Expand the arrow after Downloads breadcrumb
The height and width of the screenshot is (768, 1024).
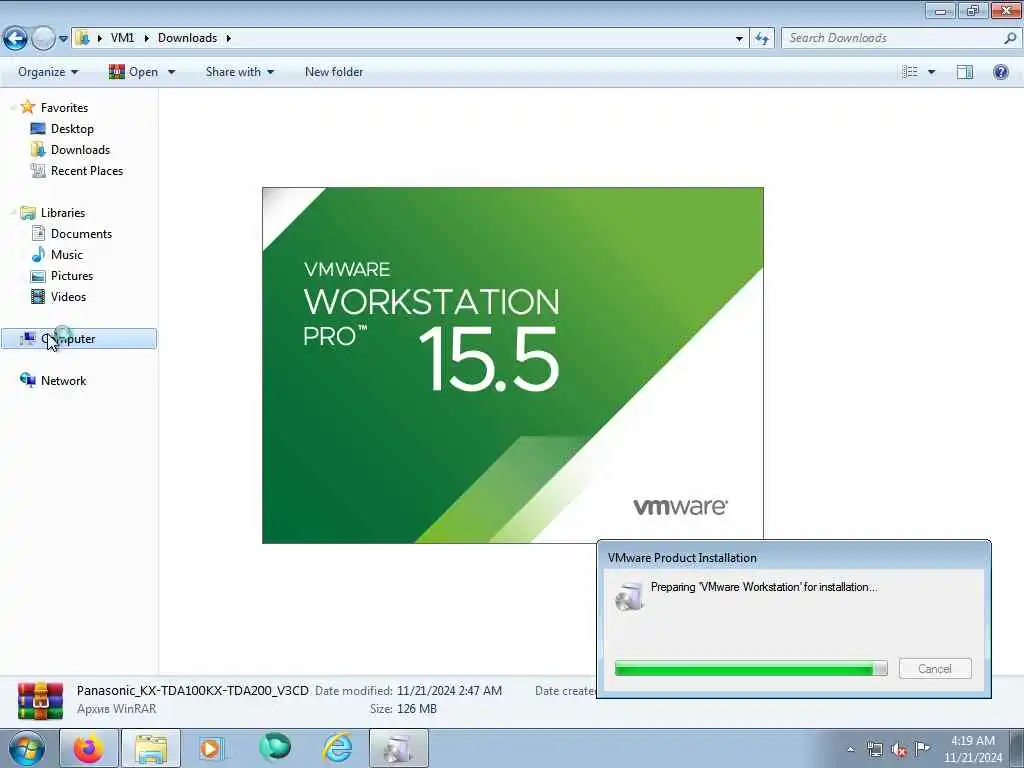(229, 38)
